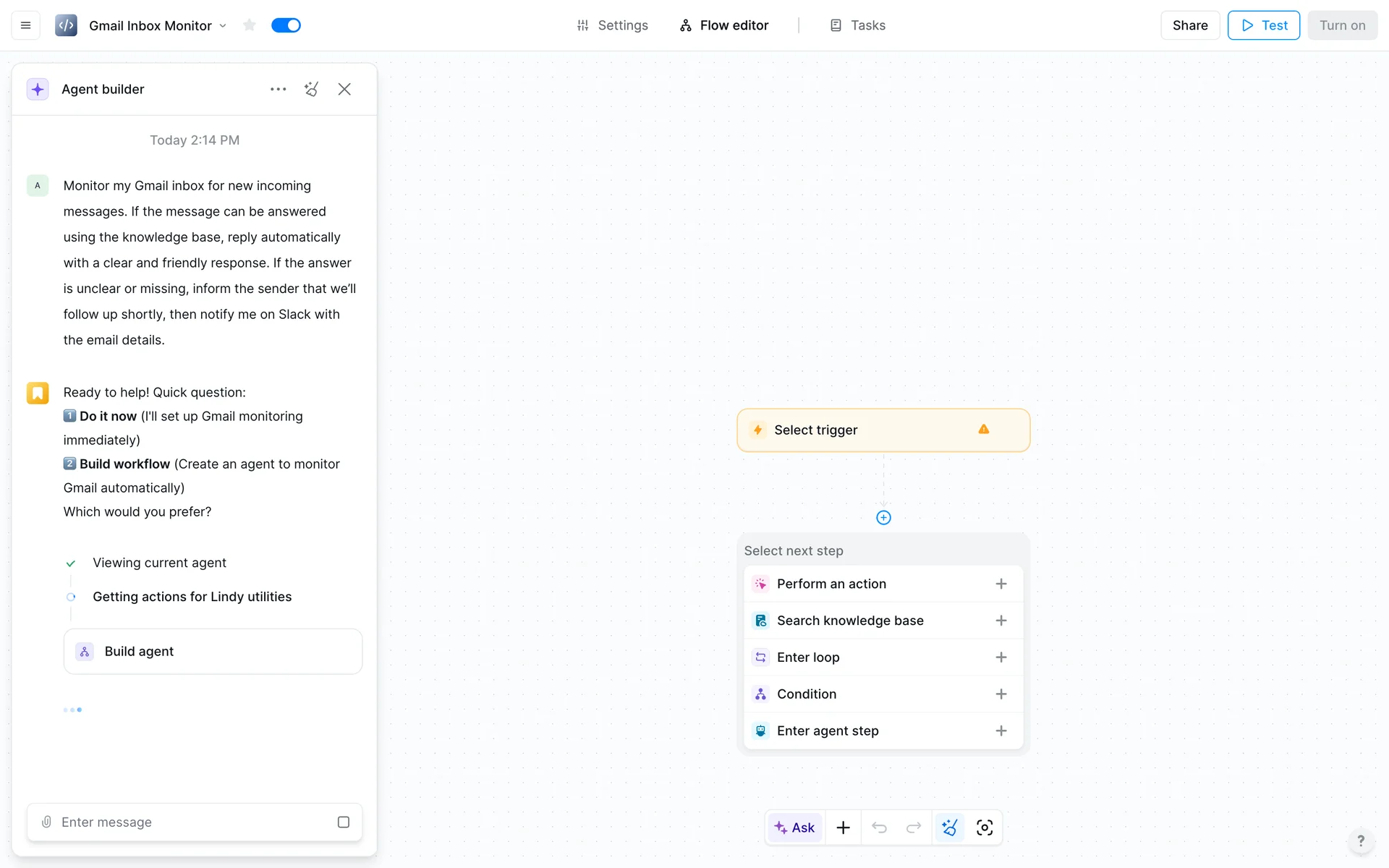The width and height of the screenshot is (1389, 868).
Task: Click the fit-to-view focus icon
Action: click(984, 827)
